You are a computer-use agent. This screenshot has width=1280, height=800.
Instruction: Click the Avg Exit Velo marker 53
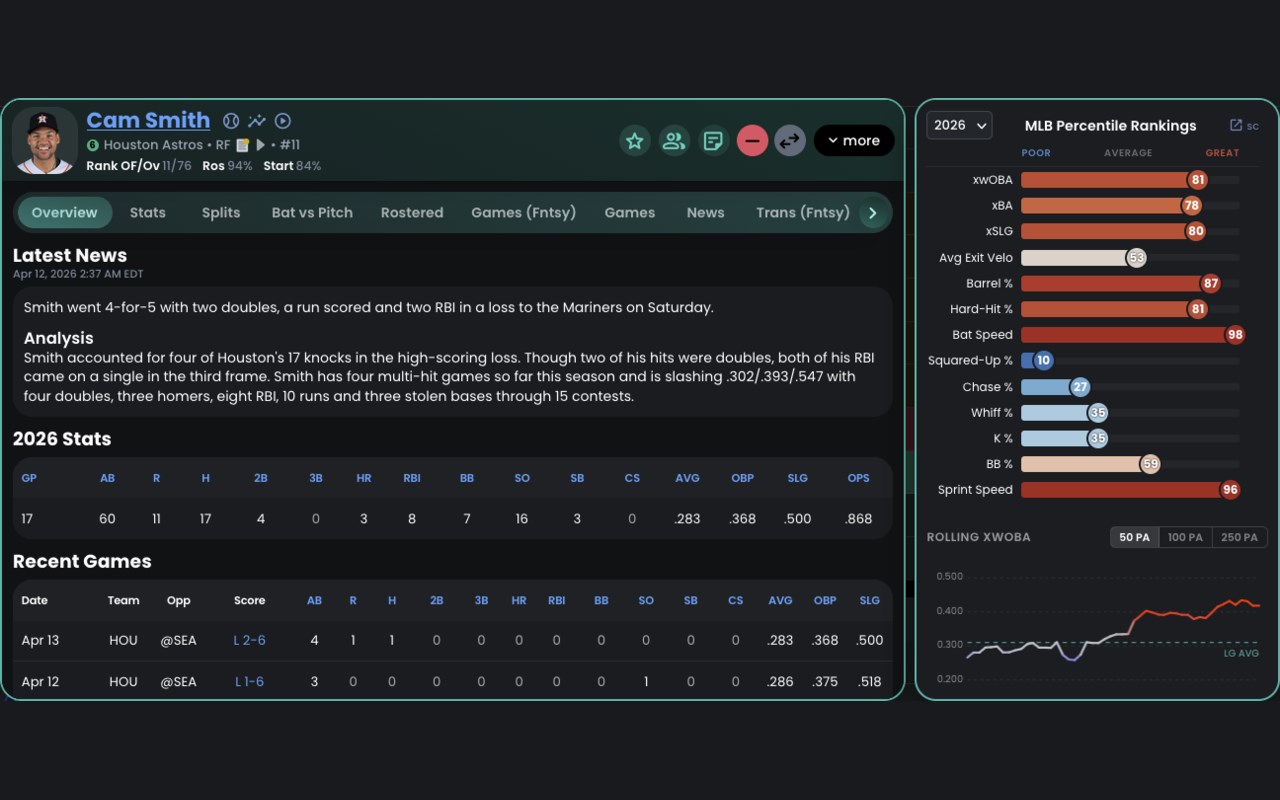[1136, 258]
